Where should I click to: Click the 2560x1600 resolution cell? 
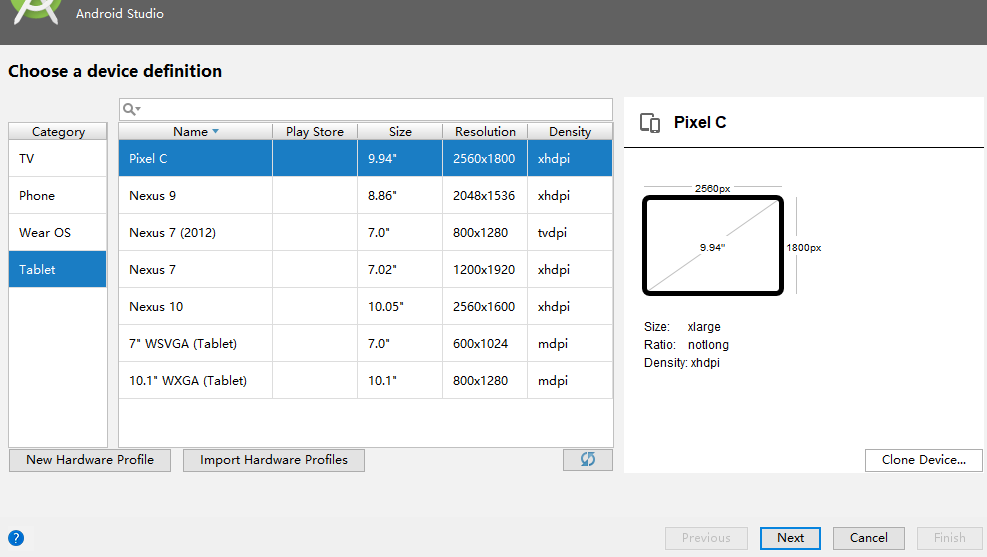(x=485, y=307)
